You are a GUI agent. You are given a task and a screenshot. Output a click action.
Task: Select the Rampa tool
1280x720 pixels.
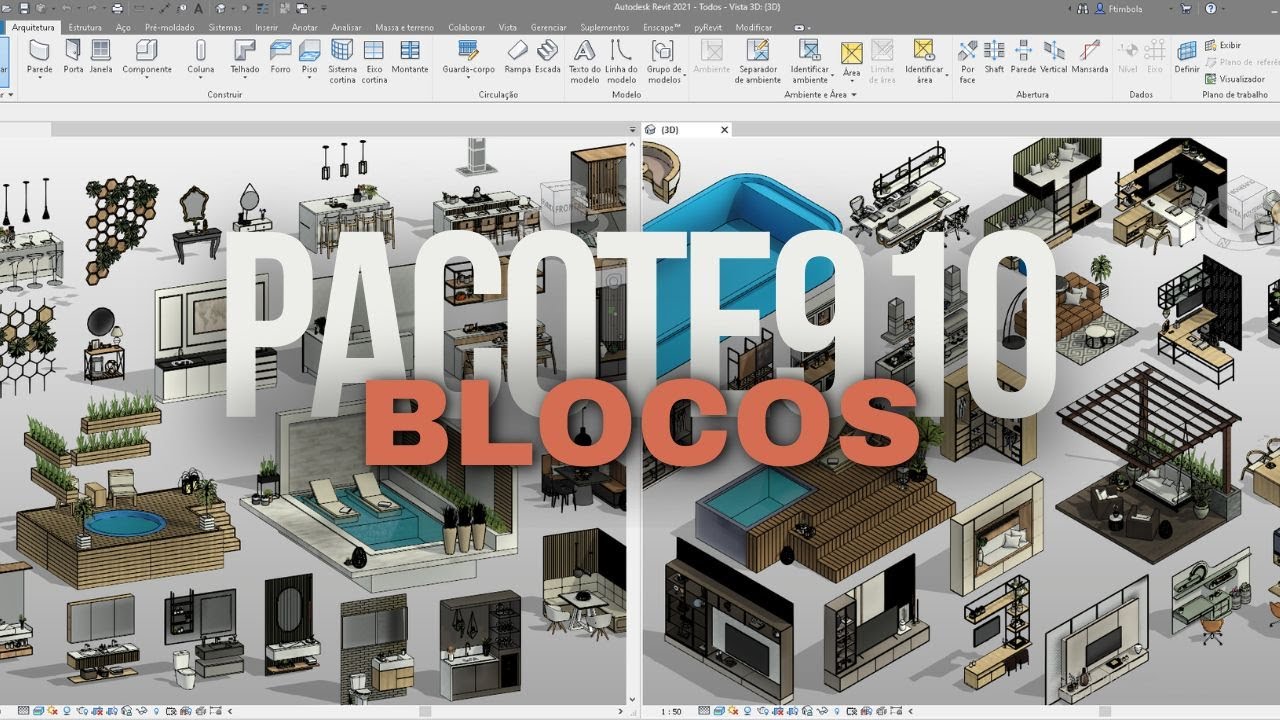coord(517,58)
